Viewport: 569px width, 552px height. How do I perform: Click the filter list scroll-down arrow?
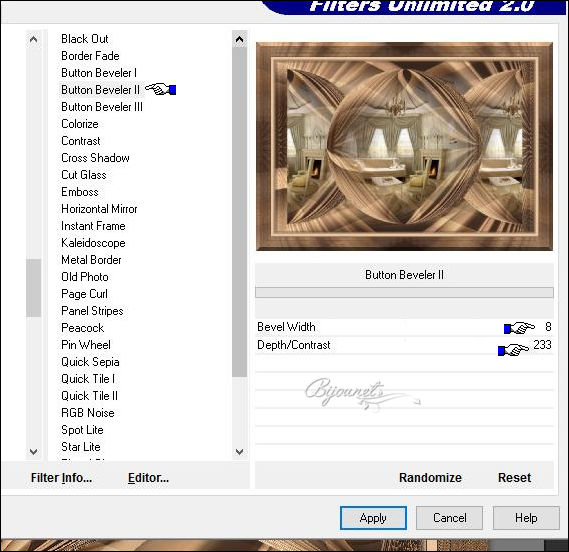[240, 451]
